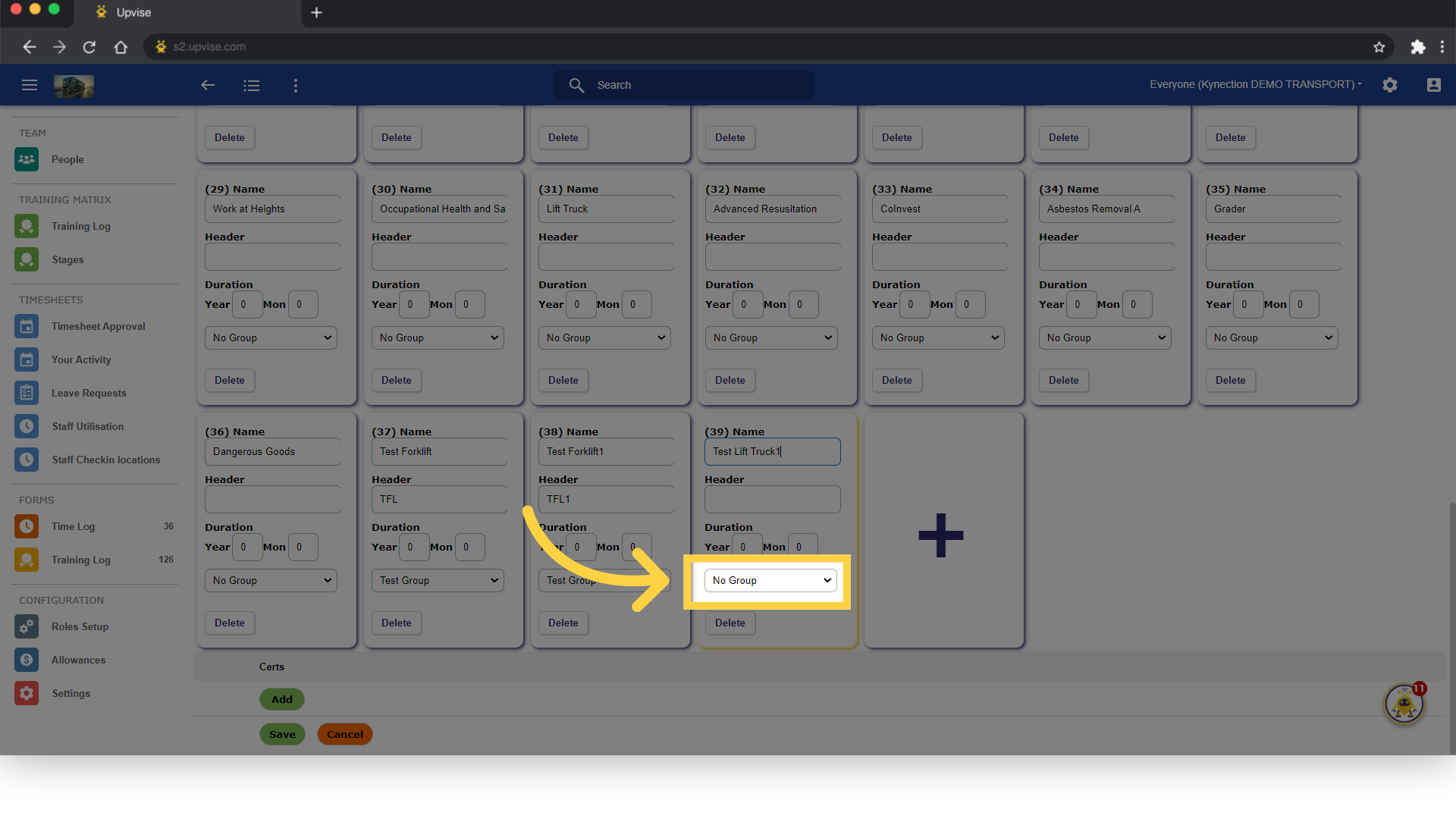Screen dimensions: 1456x819
Task: Open the three-dot overflow menu
Action: 296,85
